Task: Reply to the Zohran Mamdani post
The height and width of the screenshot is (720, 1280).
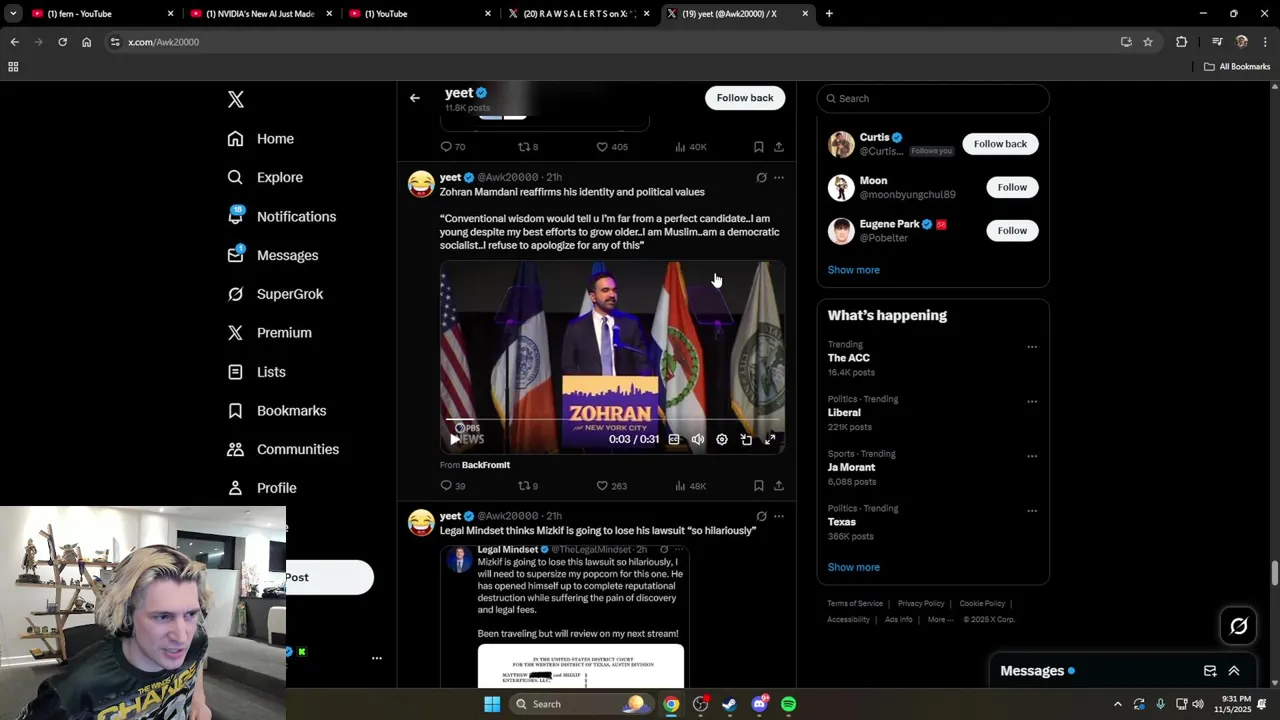Action: point(452,486)
